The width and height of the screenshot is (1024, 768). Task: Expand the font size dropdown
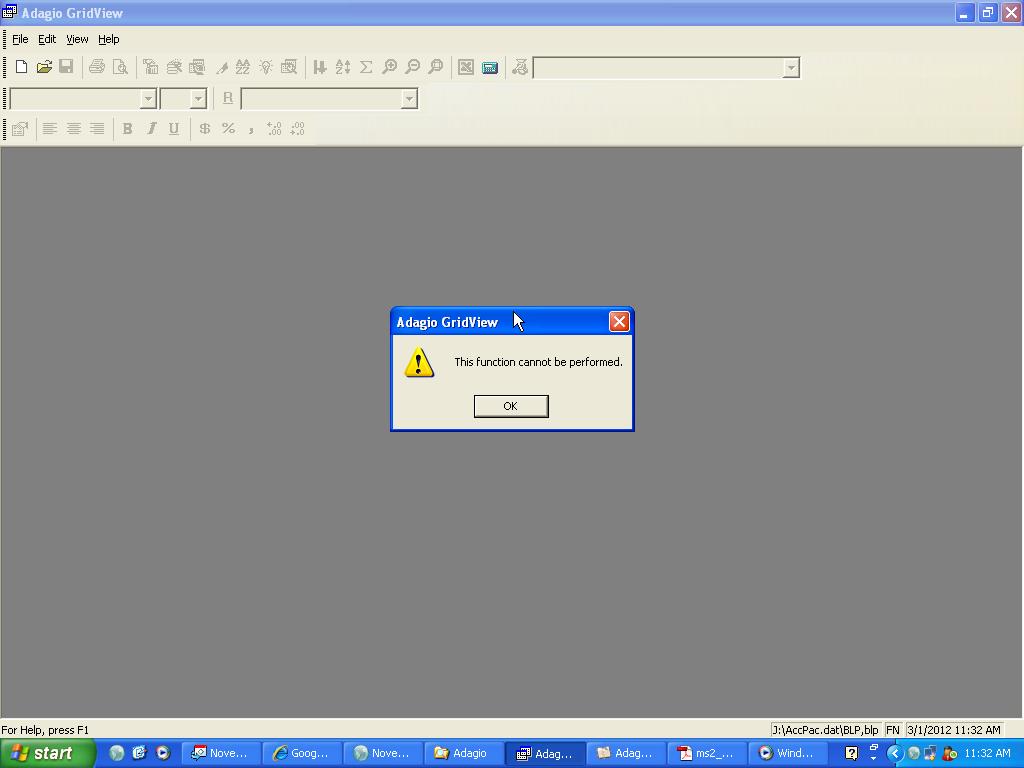198,98
